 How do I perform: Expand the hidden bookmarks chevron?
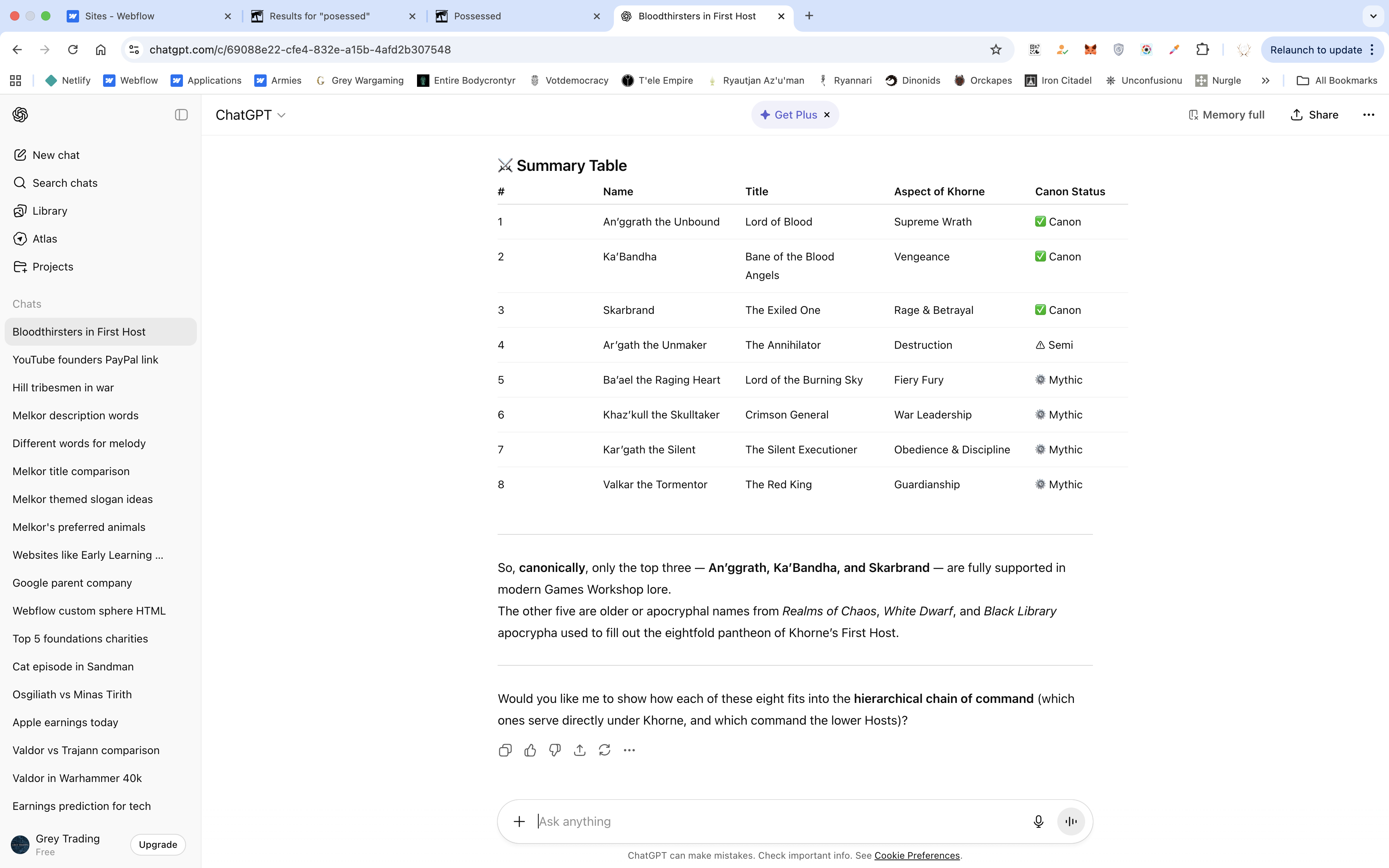coord(1266,80)
